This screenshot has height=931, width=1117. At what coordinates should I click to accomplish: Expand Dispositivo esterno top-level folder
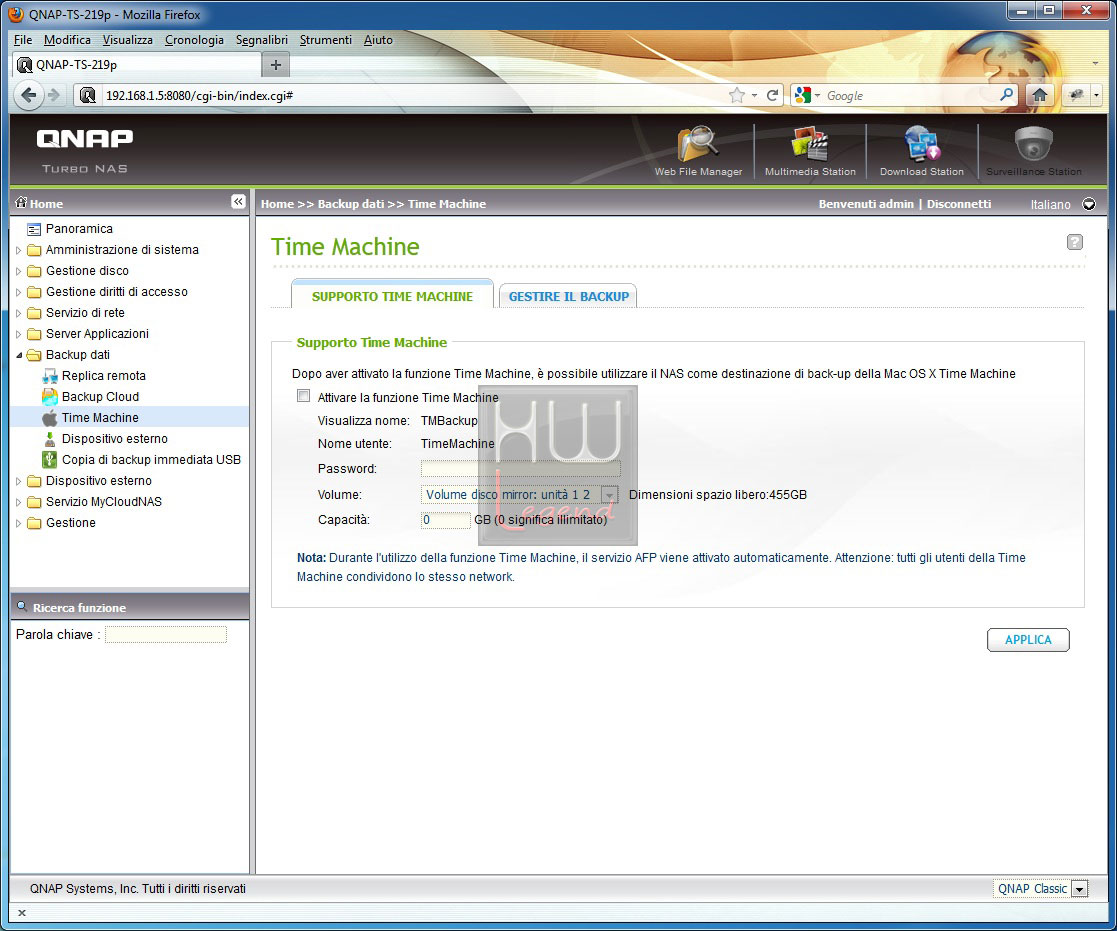(x=19, y=482)
